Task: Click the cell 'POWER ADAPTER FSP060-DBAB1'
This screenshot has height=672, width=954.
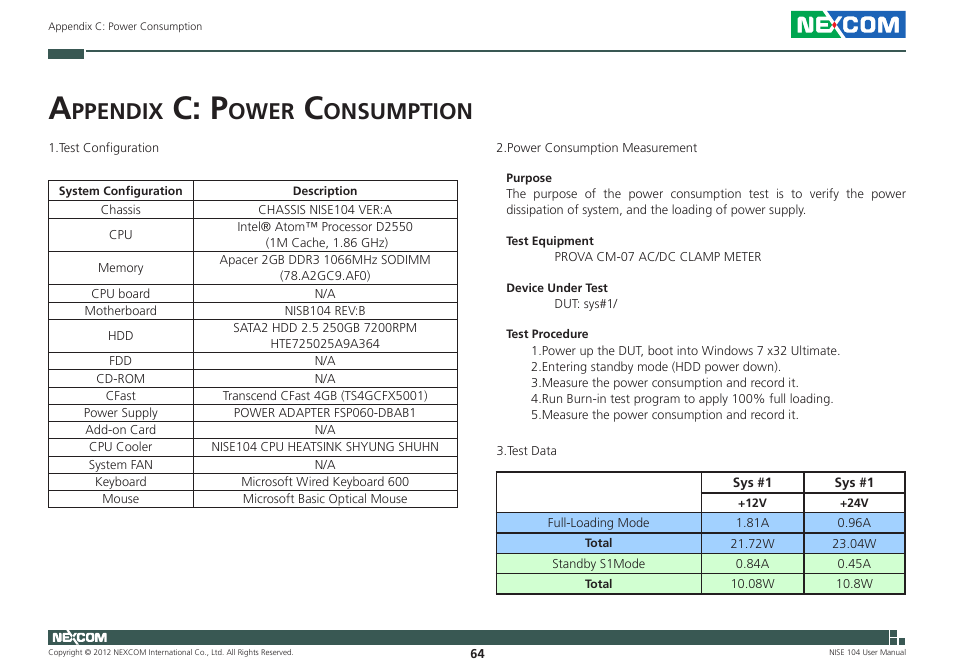Action: [325, 413]
